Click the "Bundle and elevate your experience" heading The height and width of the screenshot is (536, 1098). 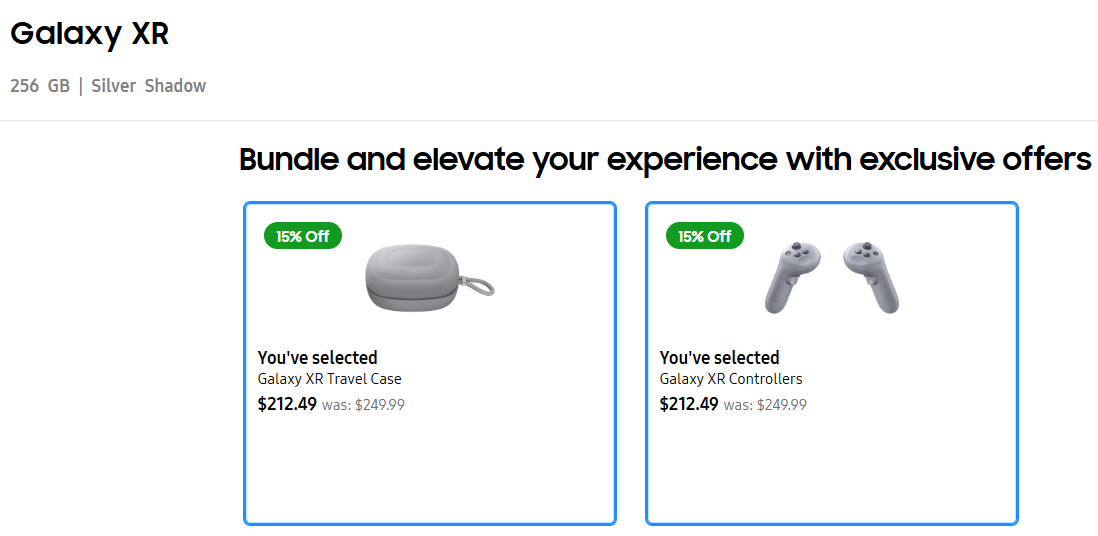665,159
